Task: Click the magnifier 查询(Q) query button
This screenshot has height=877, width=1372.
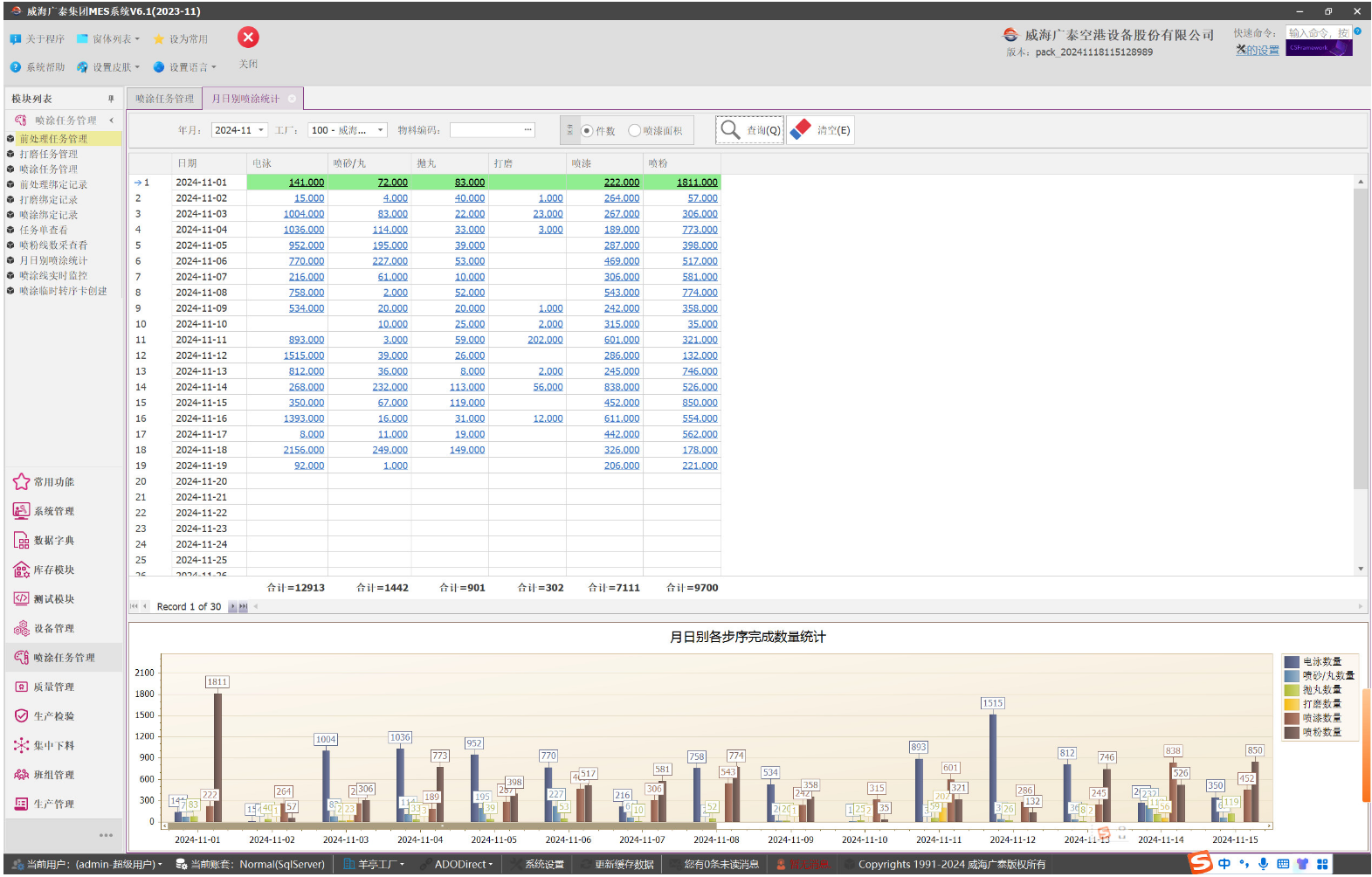Action: (750, 130)
